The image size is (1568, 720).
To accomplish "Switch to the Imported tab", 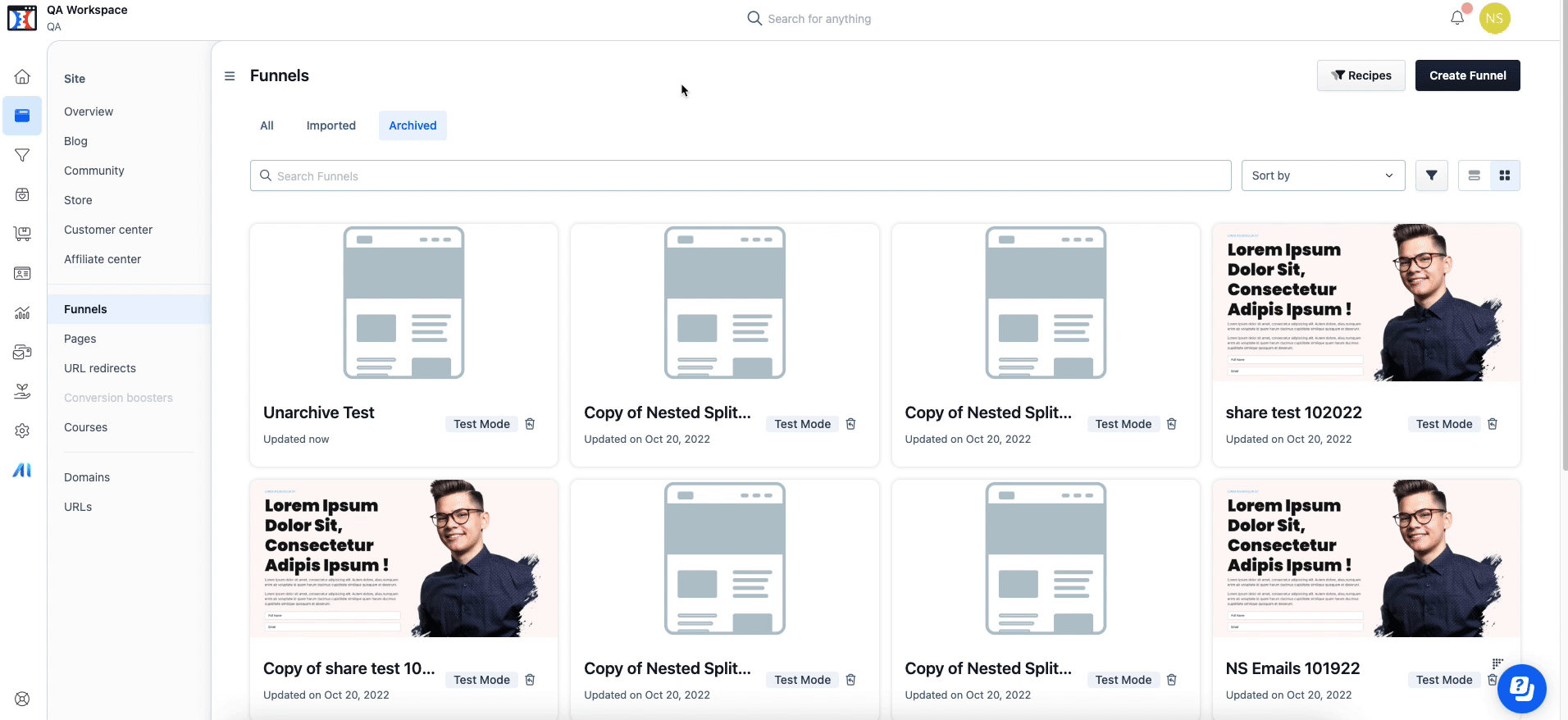I will tap(330, 125).
